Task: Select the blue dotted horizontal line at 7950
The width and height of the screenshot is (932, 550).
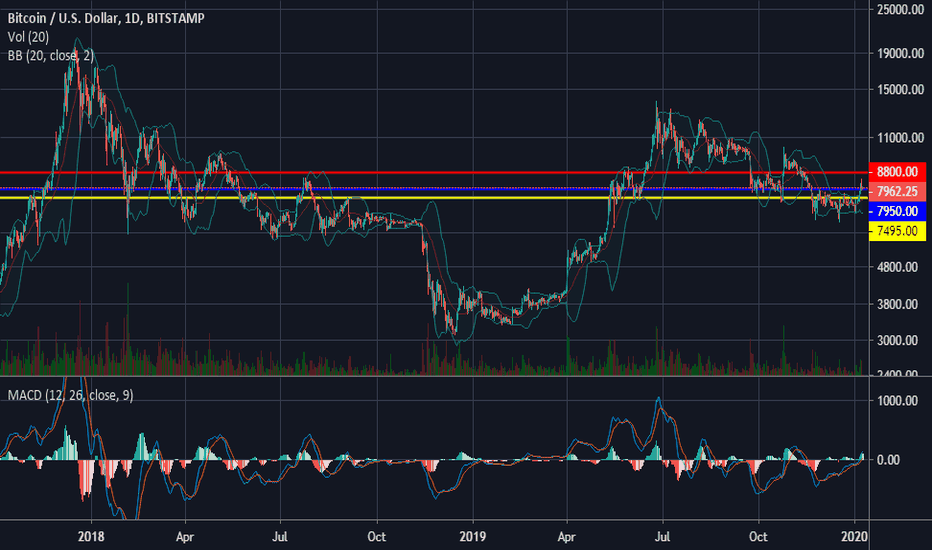Action: pyautogui.click(x=434, y=188)
